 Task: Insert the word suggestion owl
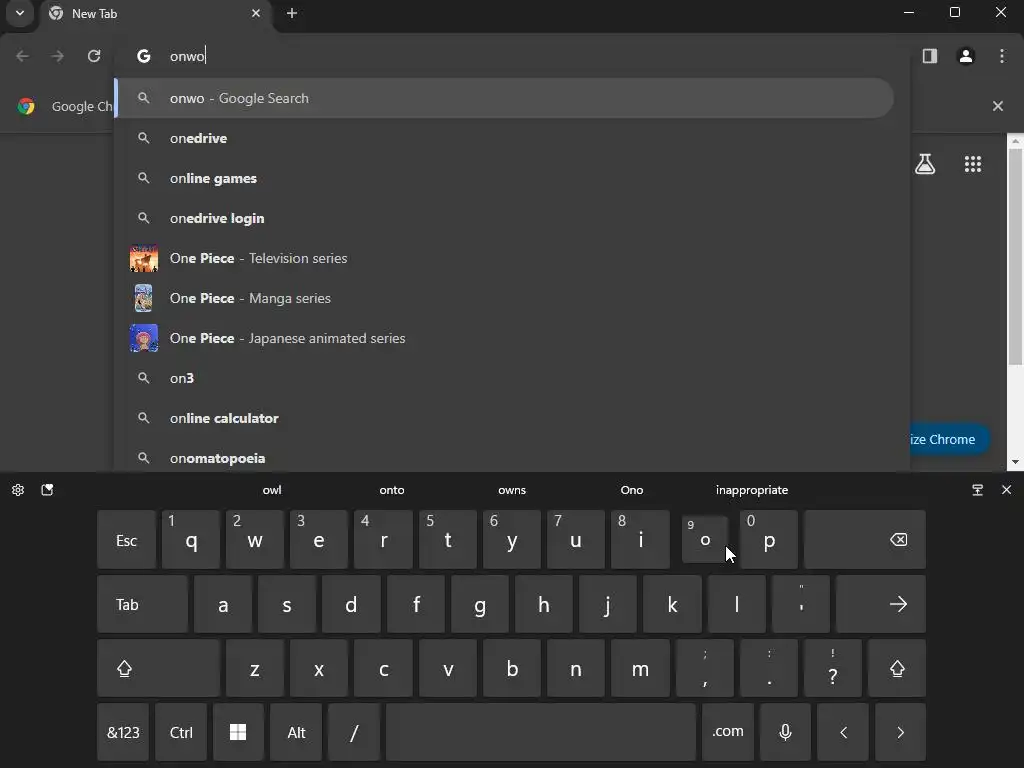[x=272, y=490]
